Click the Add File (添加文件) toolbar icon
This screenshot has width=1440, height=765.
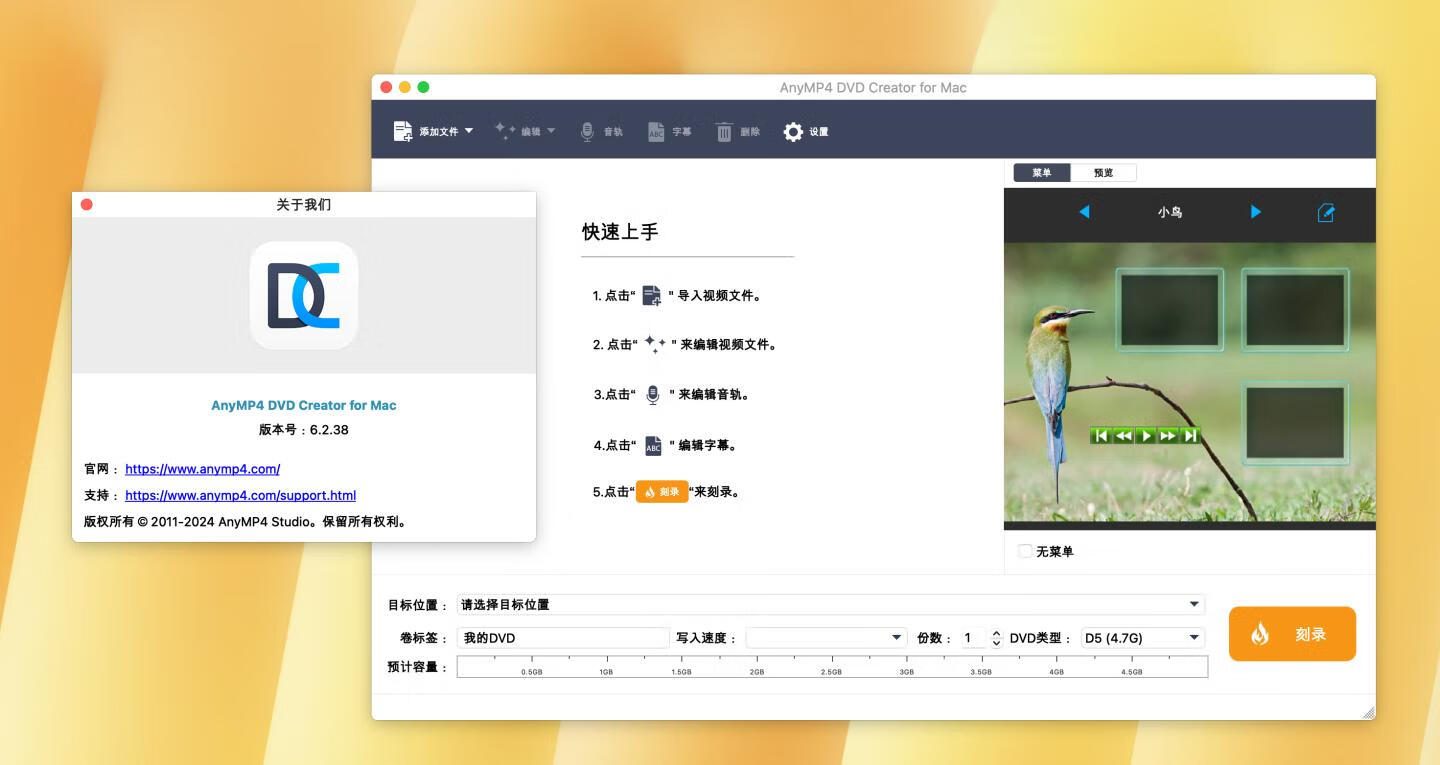click(x=403, y=131)
